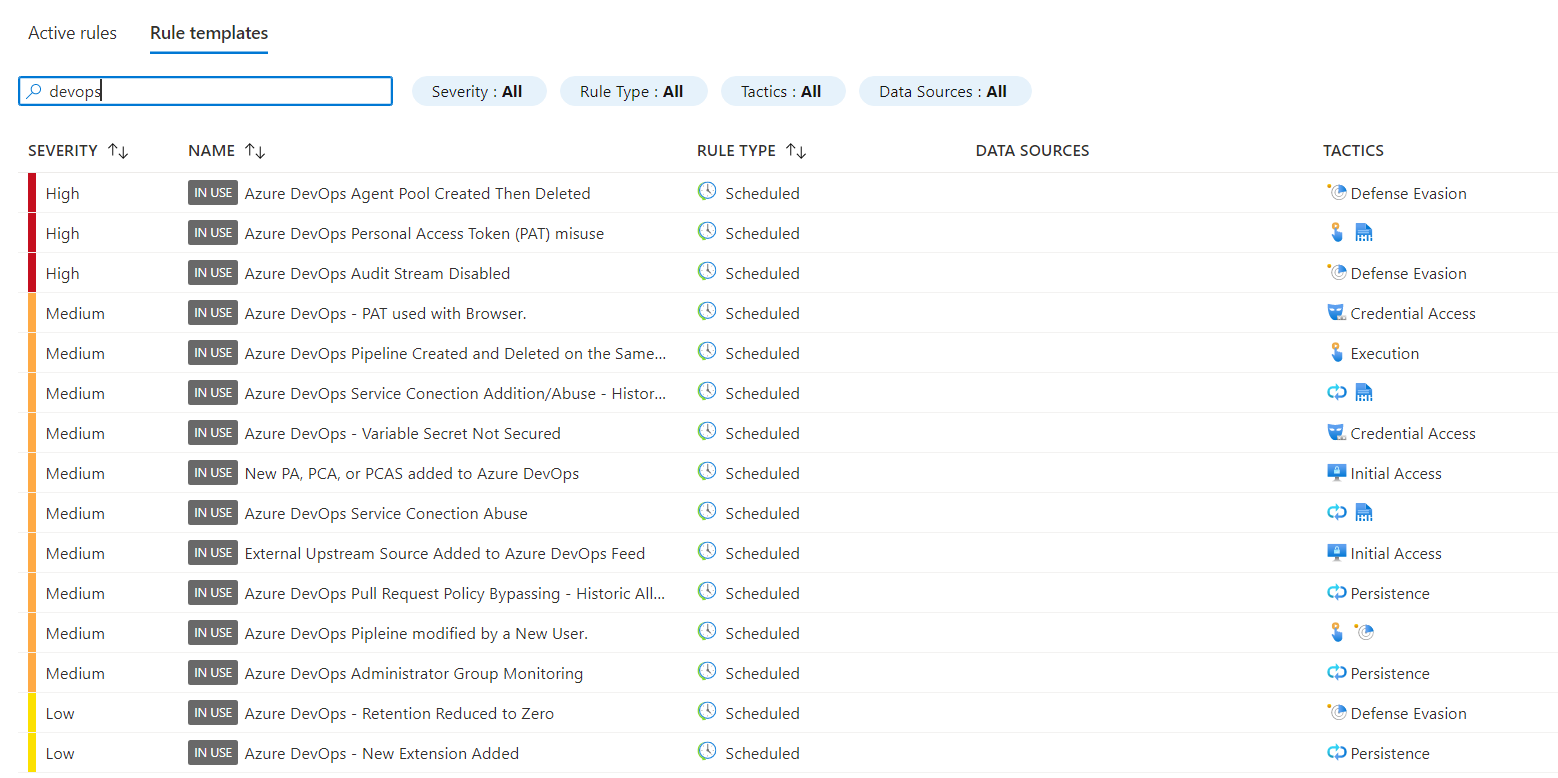Open the Data Sources filter dropdown
Image resolution: width=1558 pixels, height=778 pixels.
[x=945, y=91]
